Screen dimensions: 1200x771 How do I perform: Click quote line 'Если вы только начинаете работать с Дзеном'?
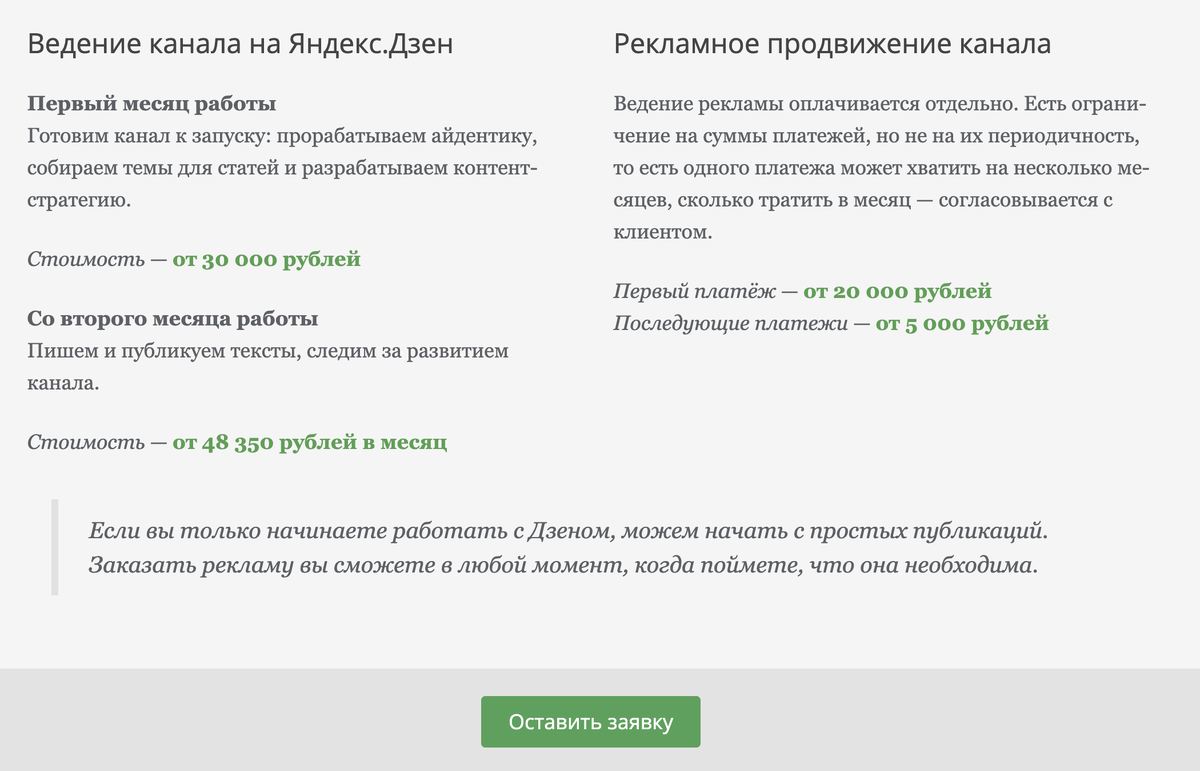click(567, 529)
